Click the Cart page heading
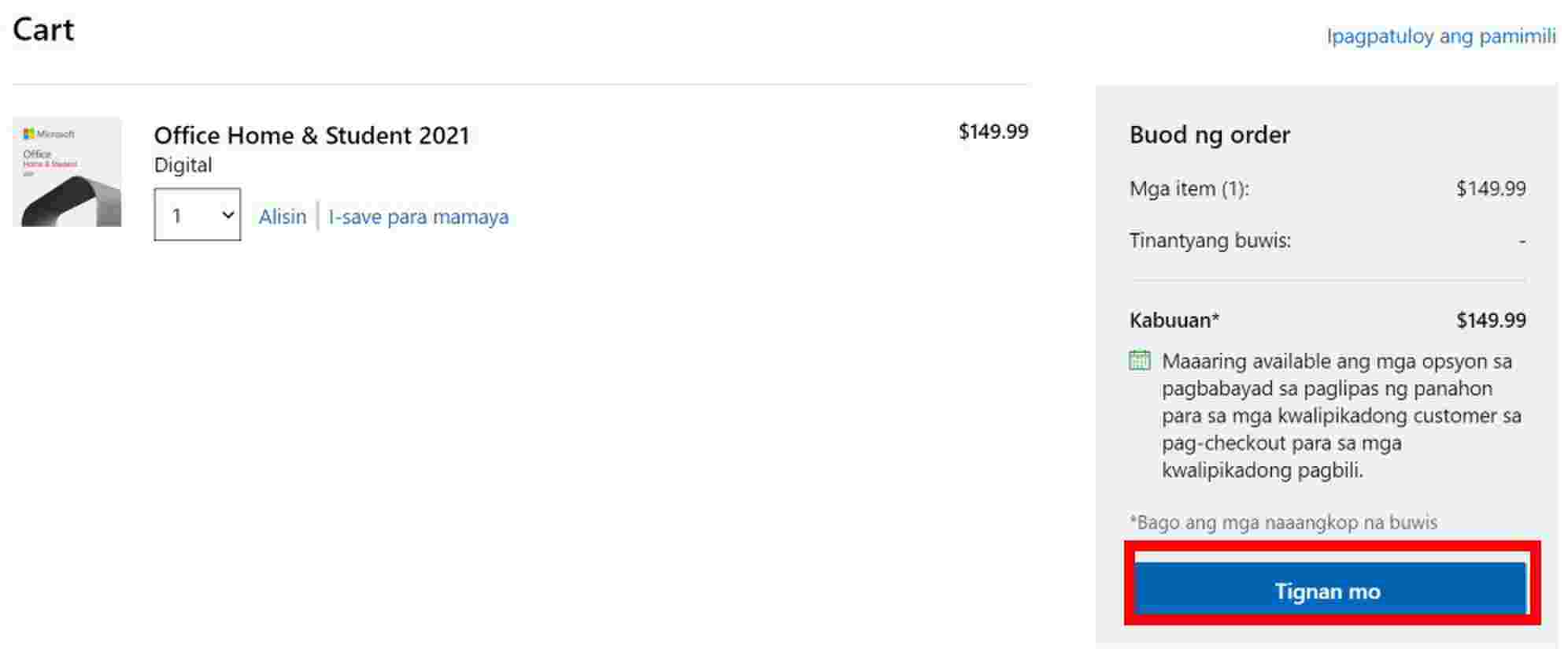The height and width of the screenshot is (649, 1568). [x=43, y=30]
